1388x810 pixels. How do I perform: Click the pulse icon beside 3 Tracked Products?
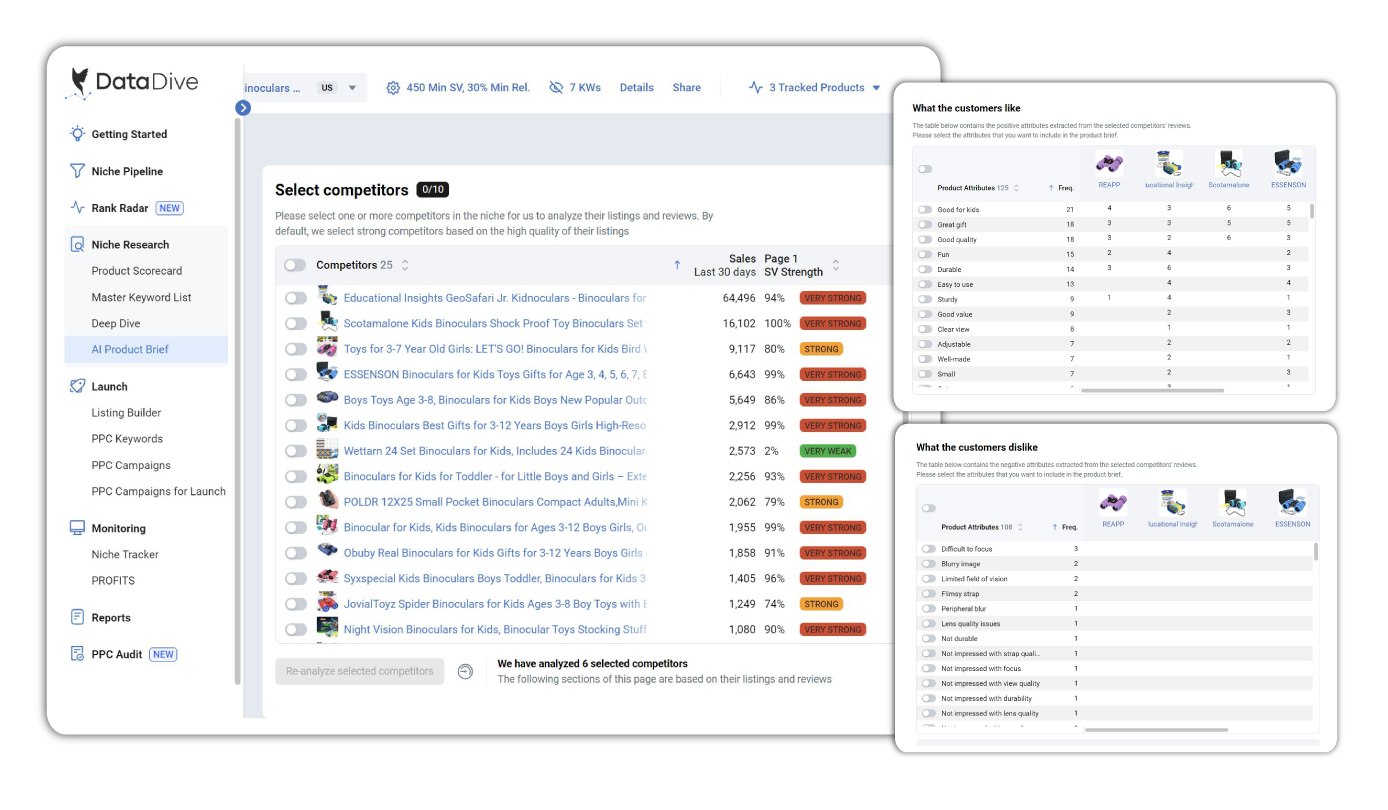pyautogui.click(x=756, y=88)
